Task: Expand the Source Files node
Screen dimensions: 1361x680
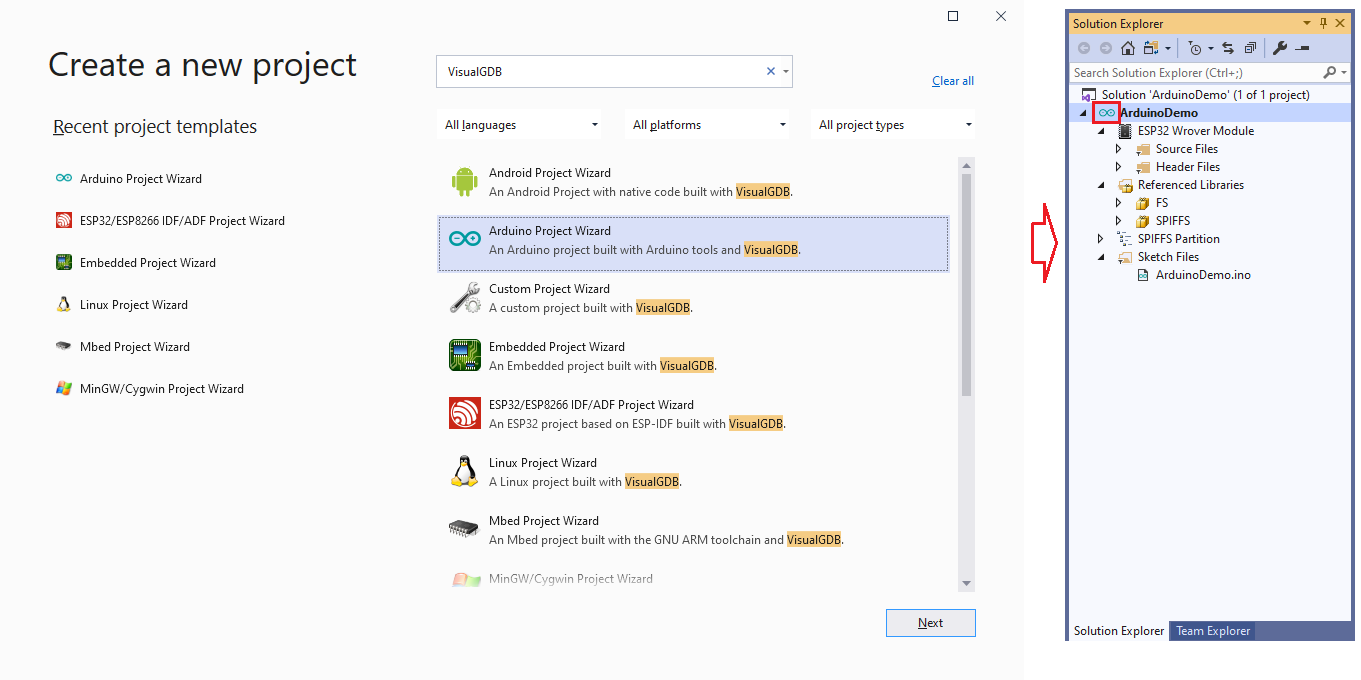Action: pos(1119,149)
